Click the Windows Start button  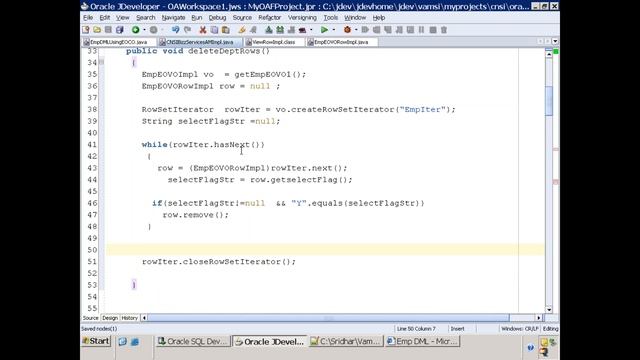pos(96,341)
